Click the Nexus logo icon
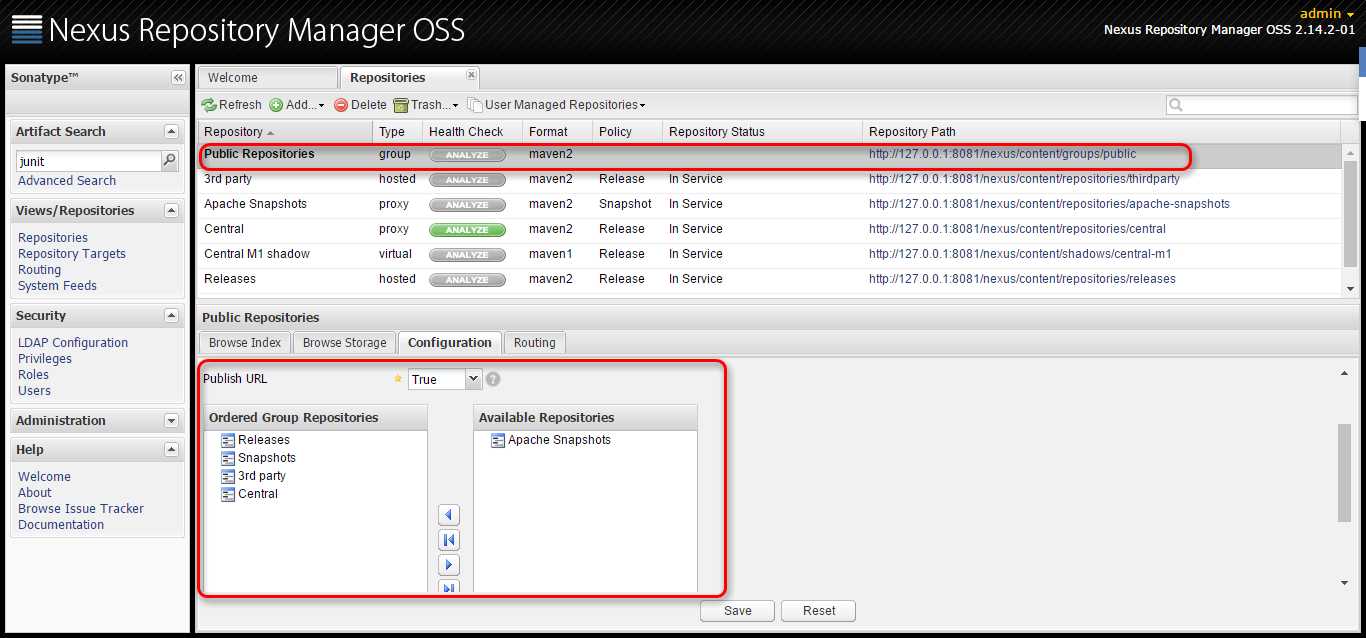The width and height of the screenshot is (1366, 638). tap(26, 29)
